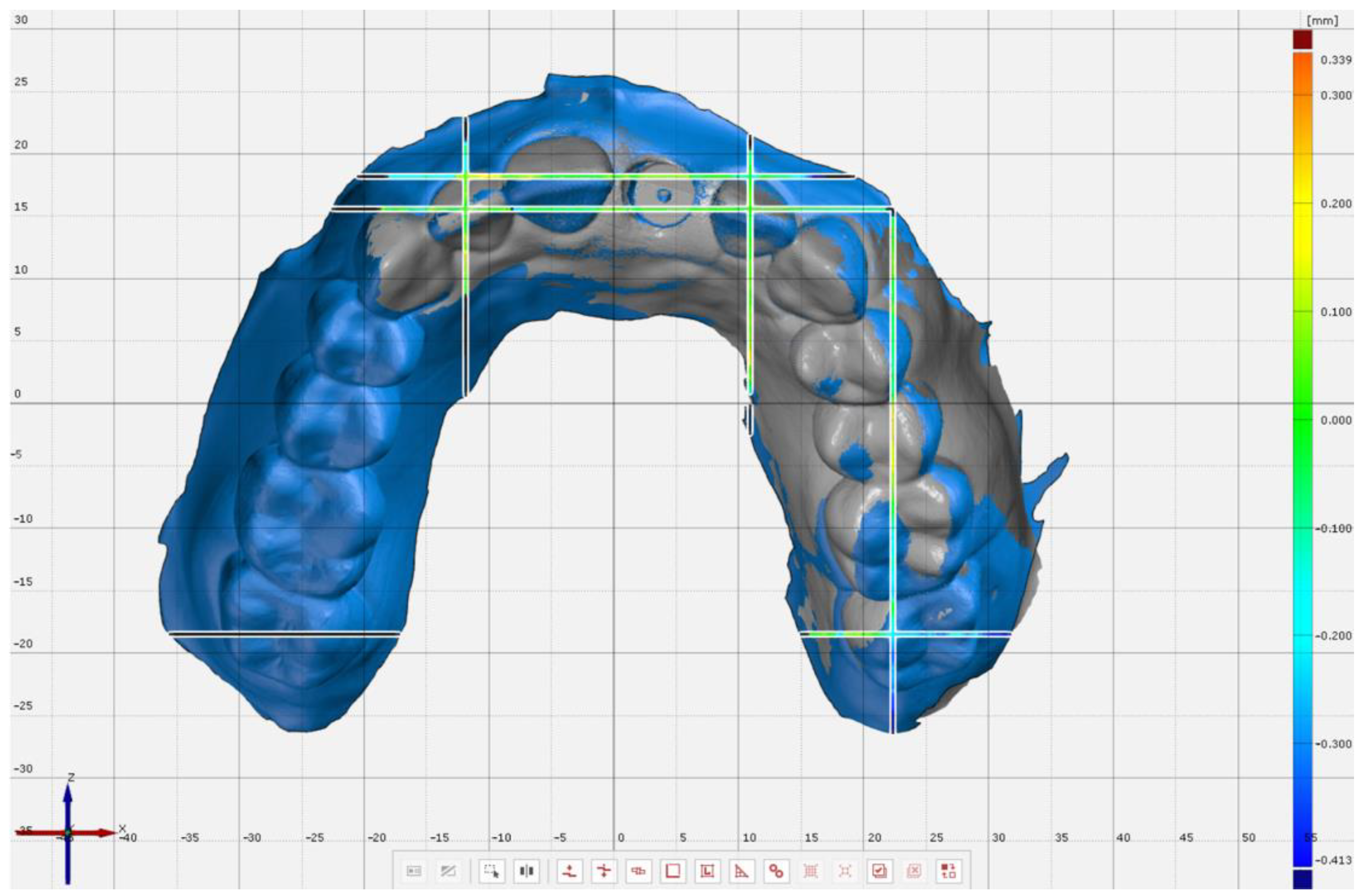
Task: Click the select-all checkmark icon
Action: tap(879, 871)
